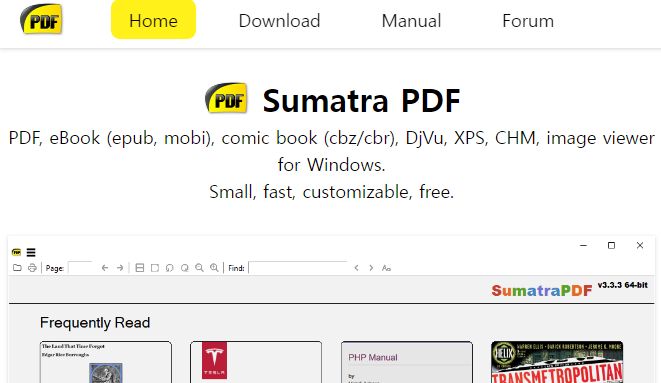Select the Fit Width continuous layout icon
Viewport: 661px width, 383px height.
[x=140, y=268]
